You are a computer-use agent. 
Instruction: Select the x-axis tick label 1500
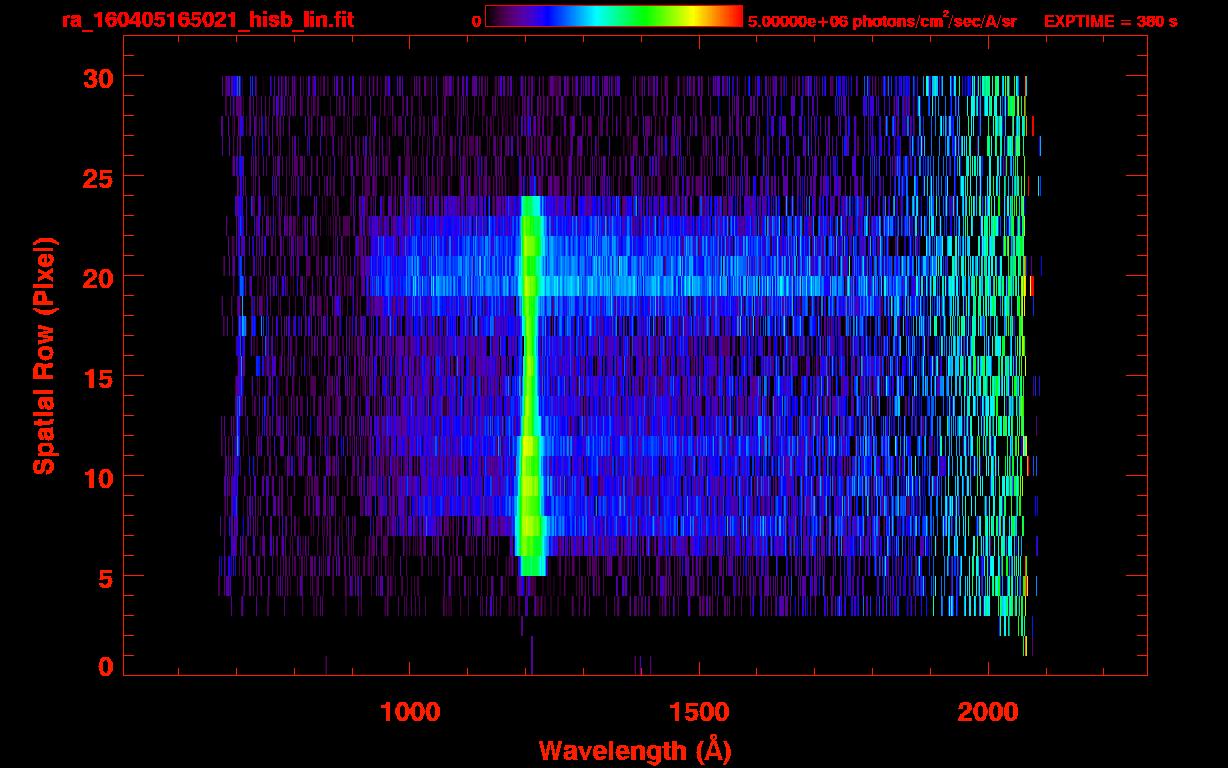coord(699,712)
